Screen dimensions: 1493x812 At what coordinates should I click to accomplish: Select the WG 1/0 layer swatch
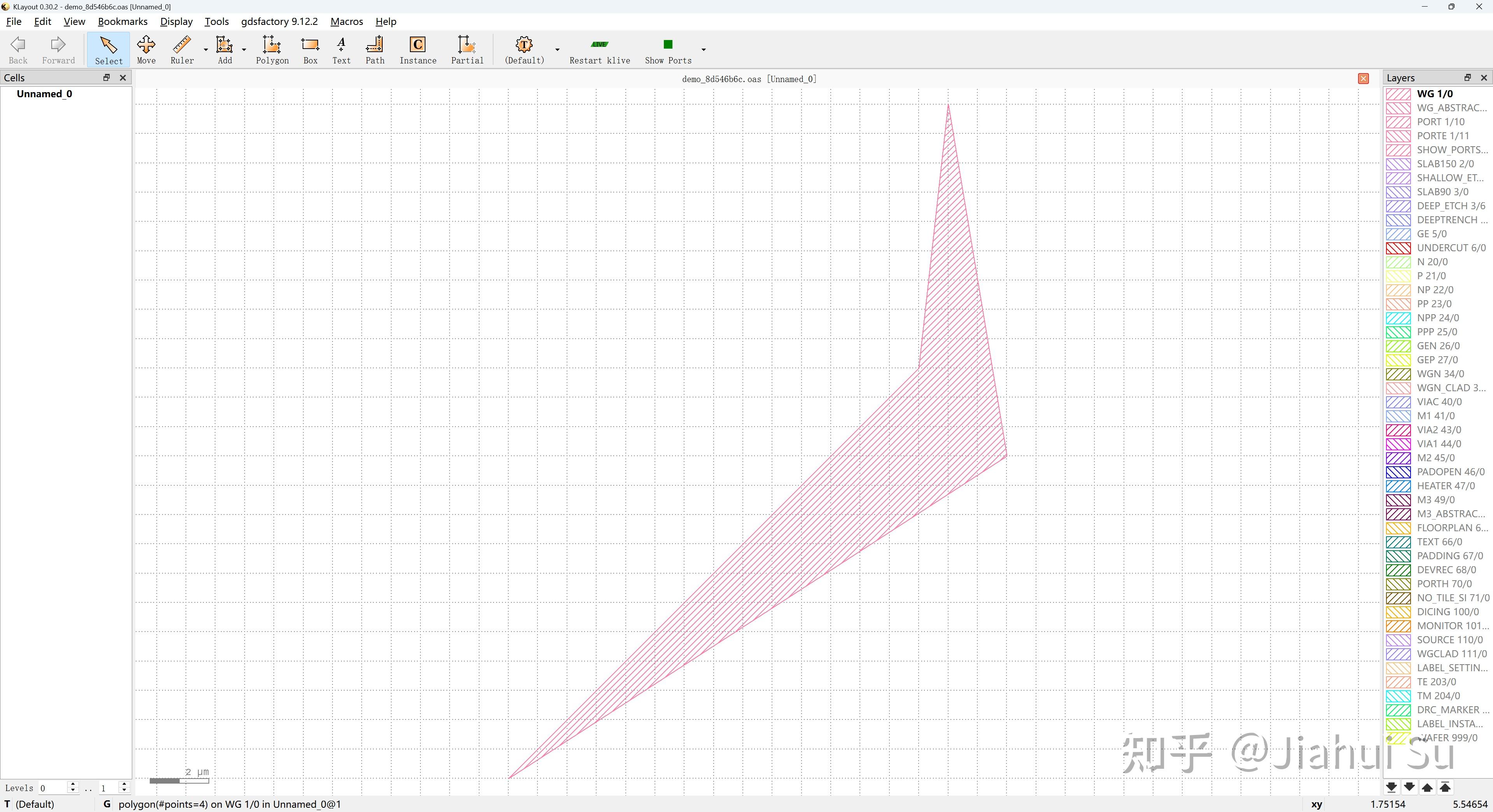1398,94
